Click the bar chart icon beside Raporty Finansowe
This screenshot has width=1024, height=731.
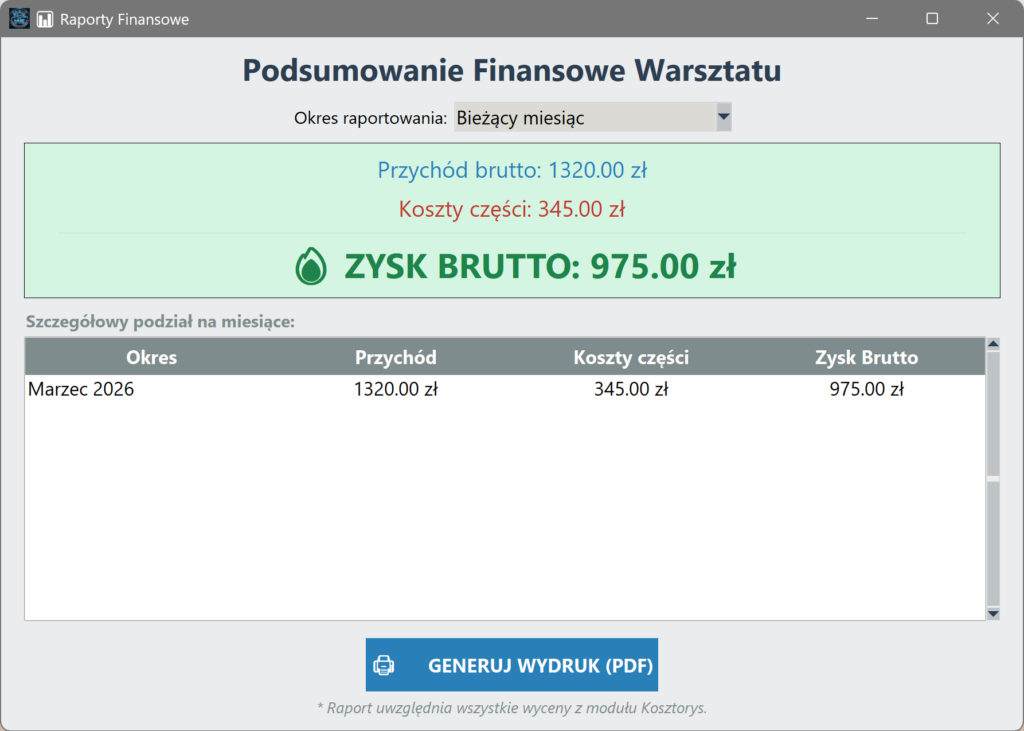(45, 19)
